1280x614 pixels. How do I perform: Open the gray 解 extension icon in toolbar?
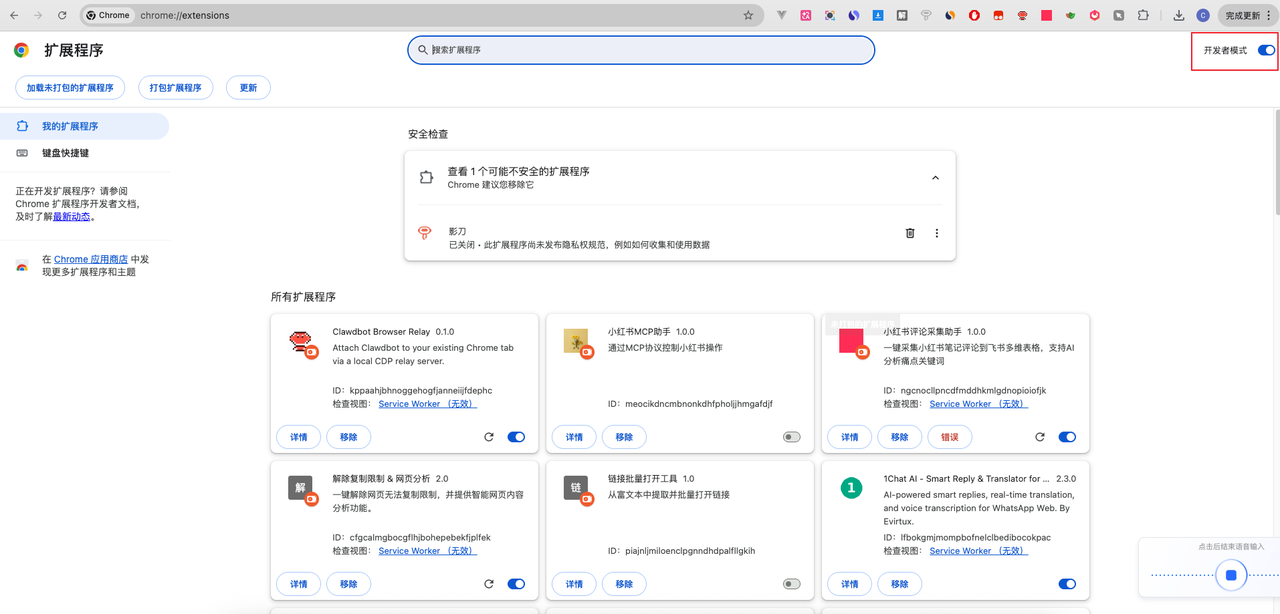coord(902,15)
